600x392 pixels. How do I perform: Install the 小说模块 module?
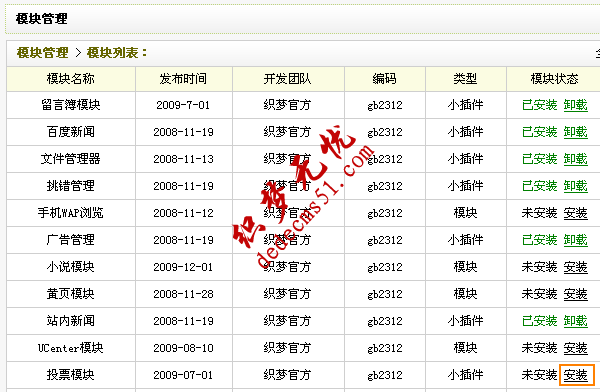click(576, 267)
